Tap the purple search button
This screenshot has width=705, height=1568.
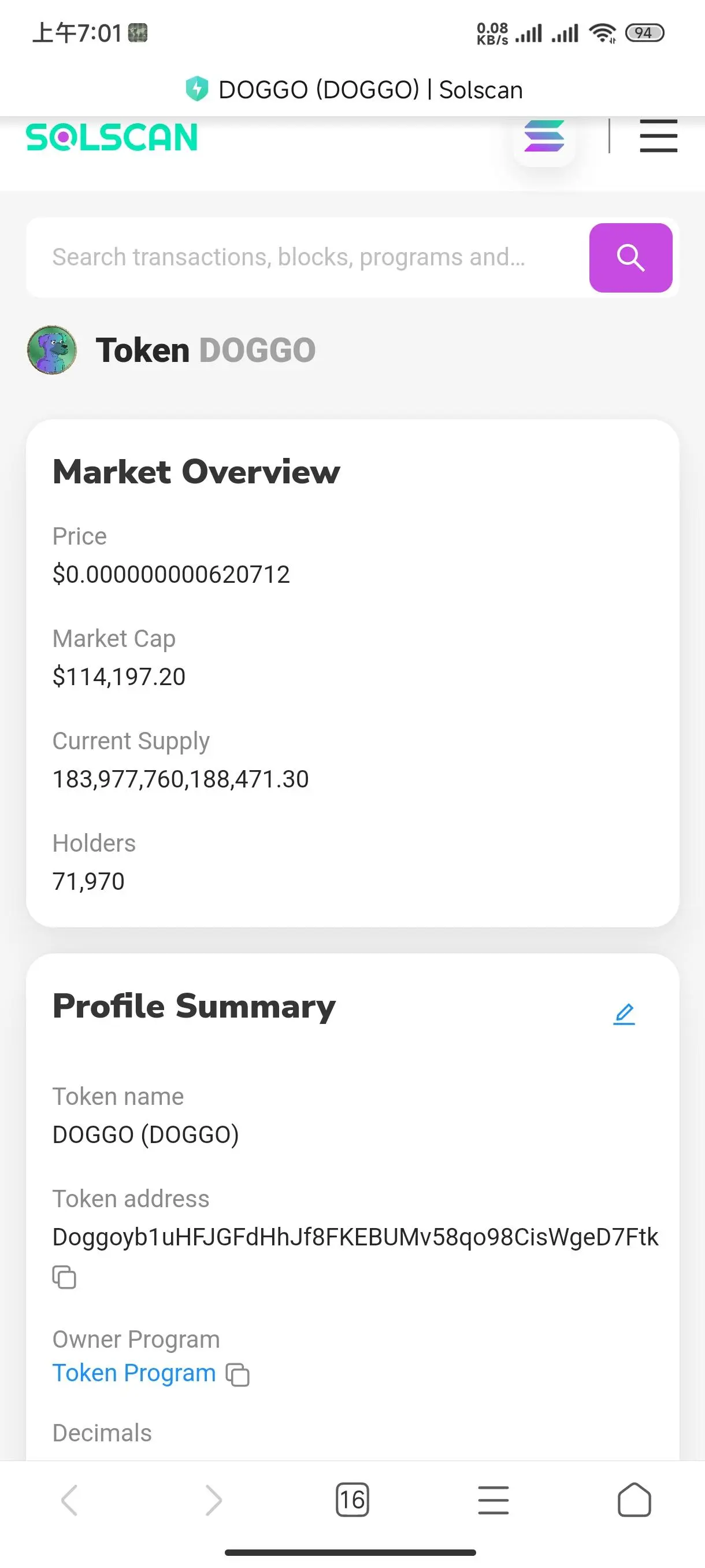631,257
